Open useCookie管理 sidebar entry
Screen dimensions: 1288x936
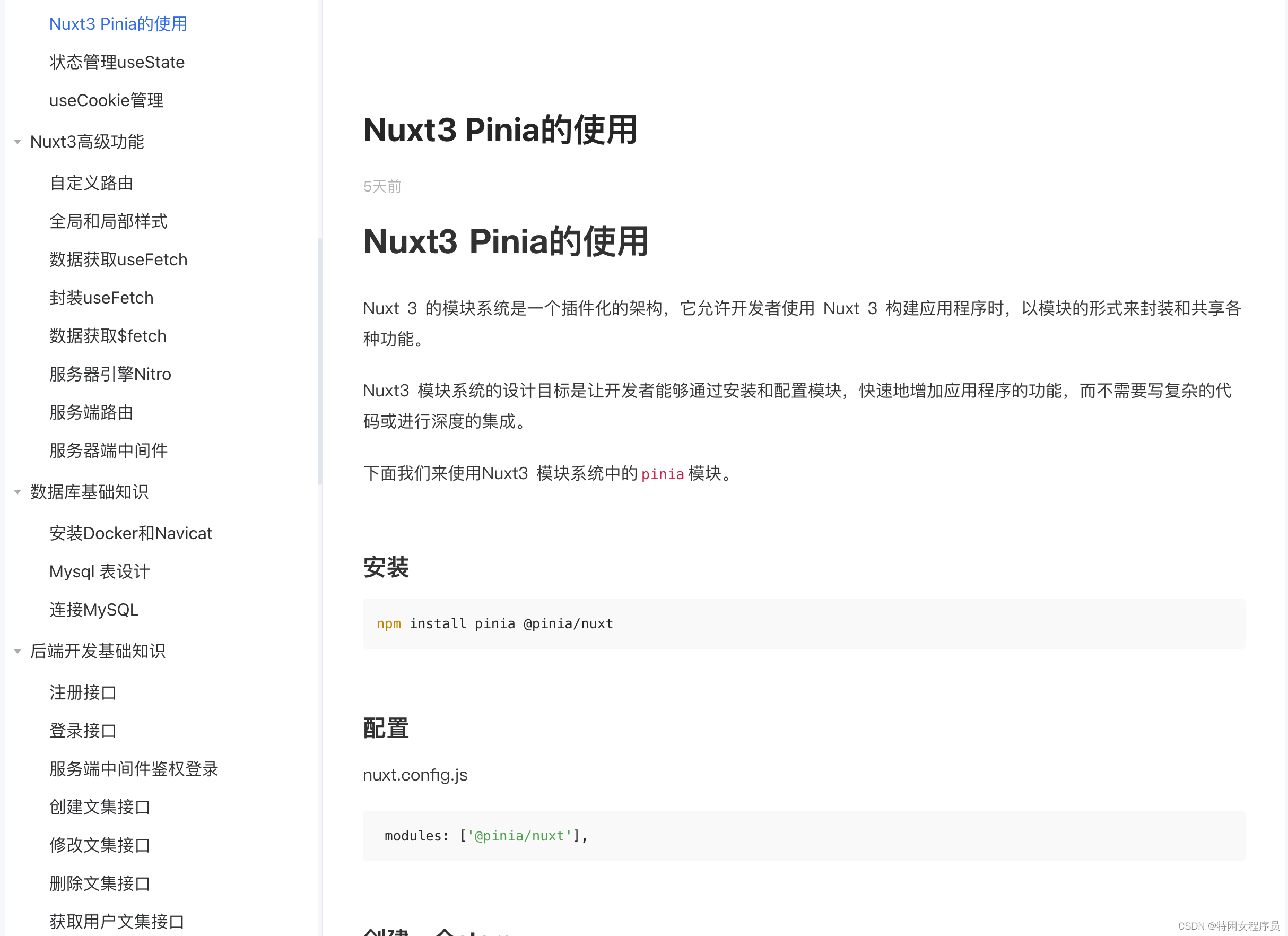(x=107, y=100)
